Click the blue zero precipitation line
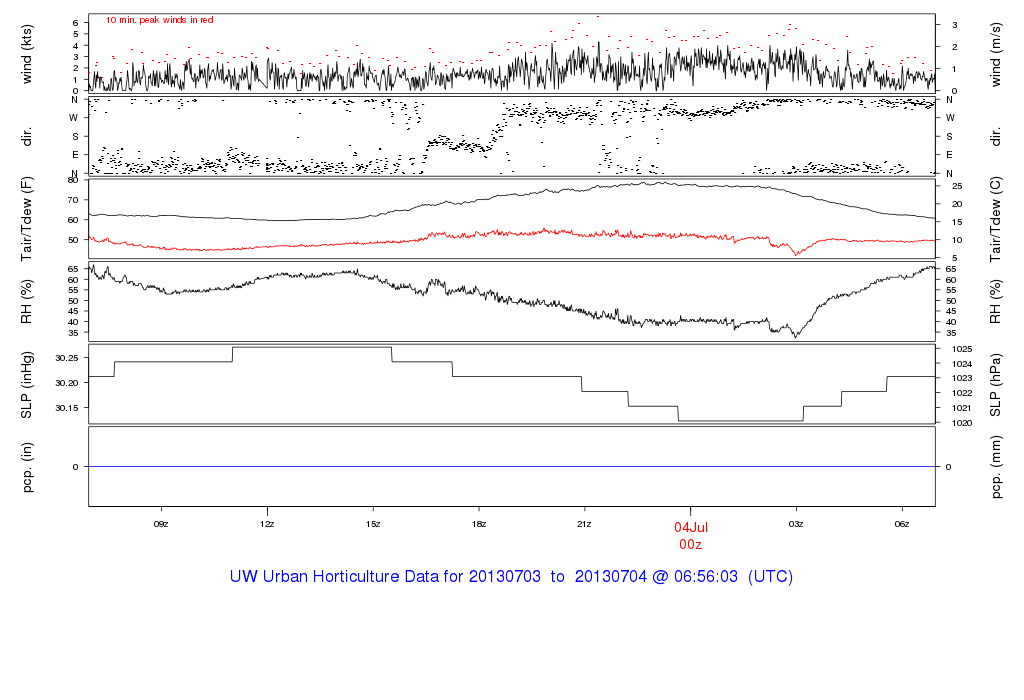 pos(512,466)
